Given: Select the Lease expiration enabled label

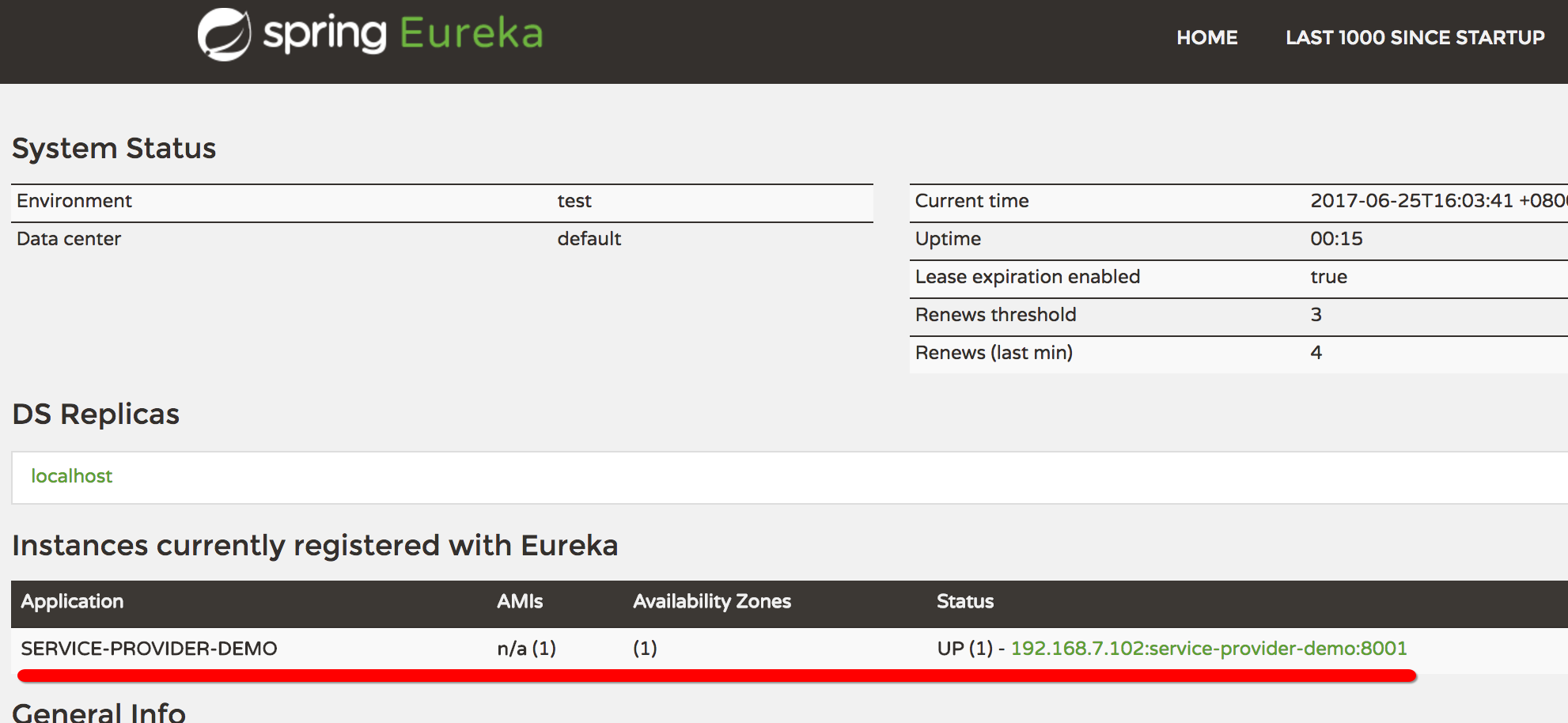Looking at the screenshot, I should coord(1028,277).
